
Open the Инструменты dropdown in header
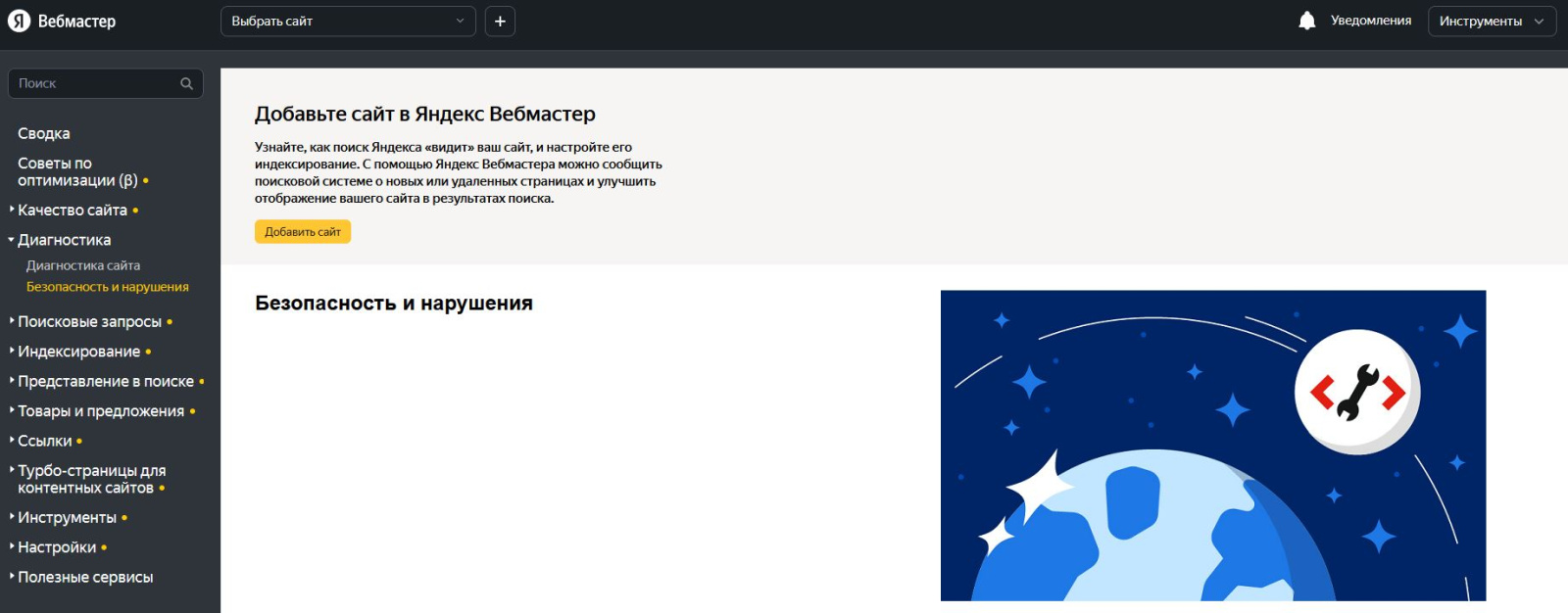[1492, 22]
